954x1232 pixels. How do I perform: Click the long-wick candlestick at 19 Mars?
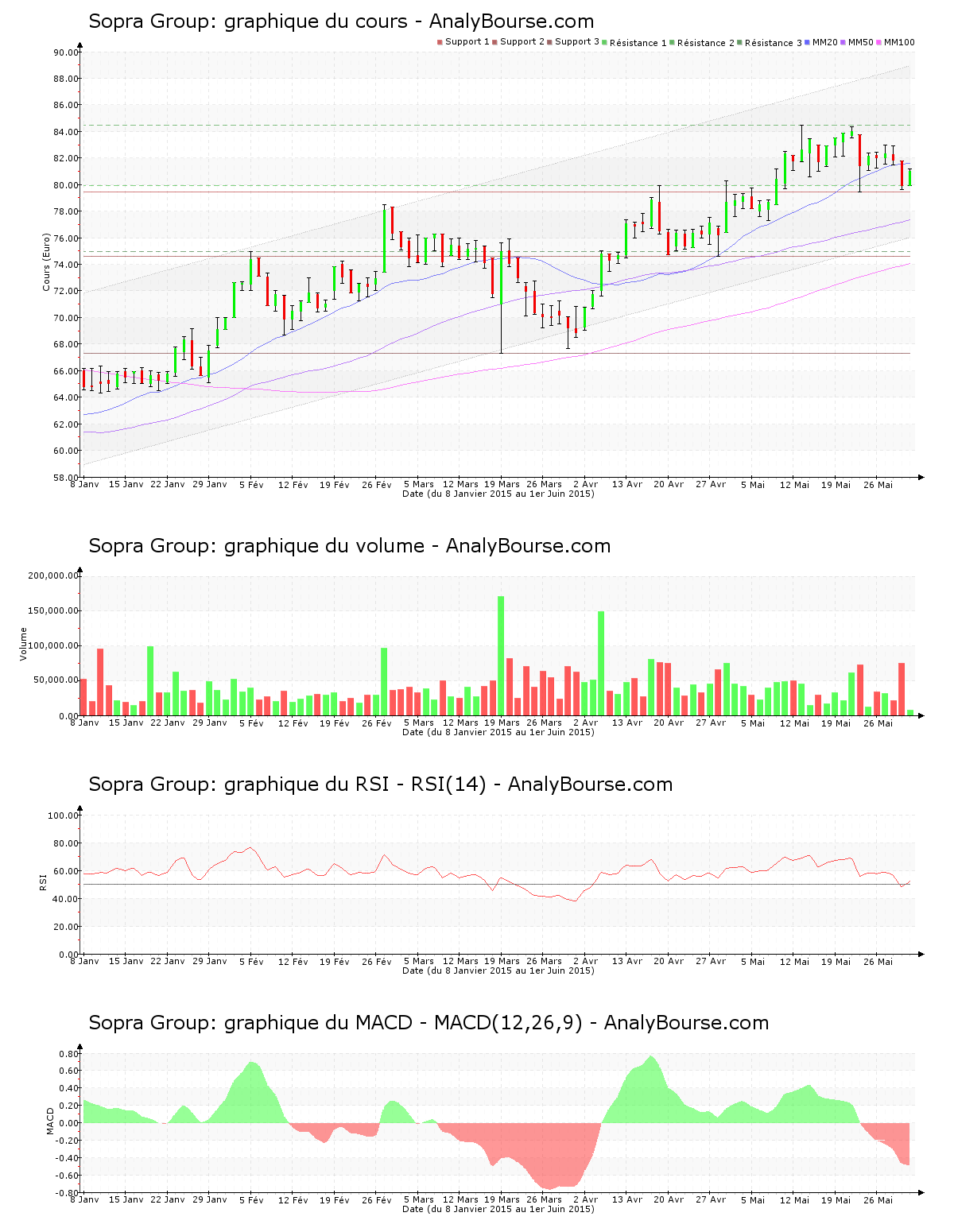coord(501,298)
